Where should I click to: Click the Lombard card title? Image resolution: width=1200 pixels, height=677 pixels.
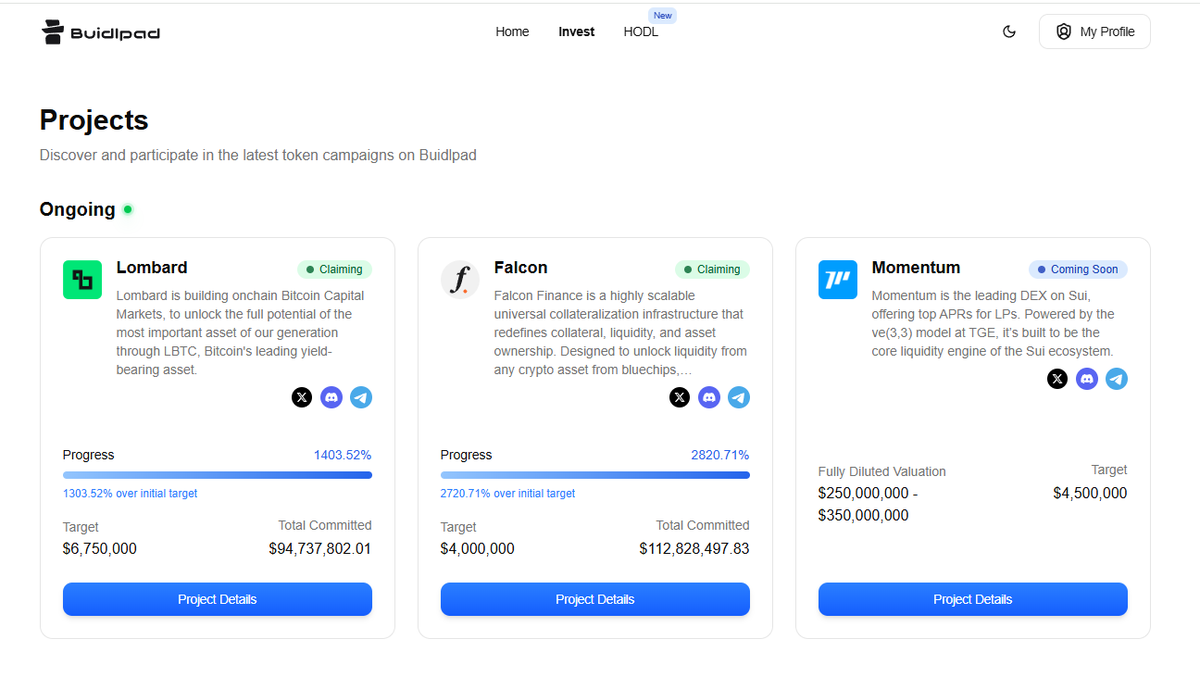pyautogui.click(x=151, y=267)
